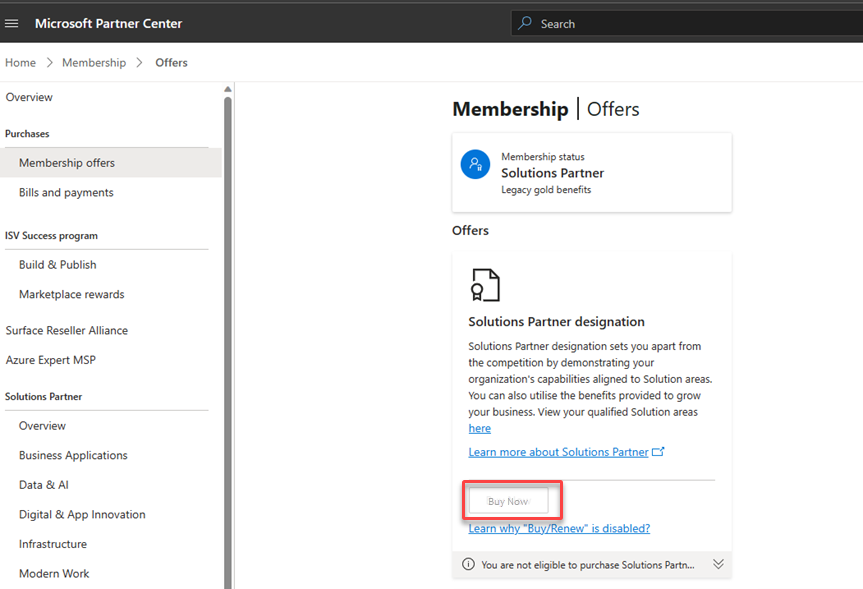Expand the not eligible notice chevron

(x=718, y=564)
